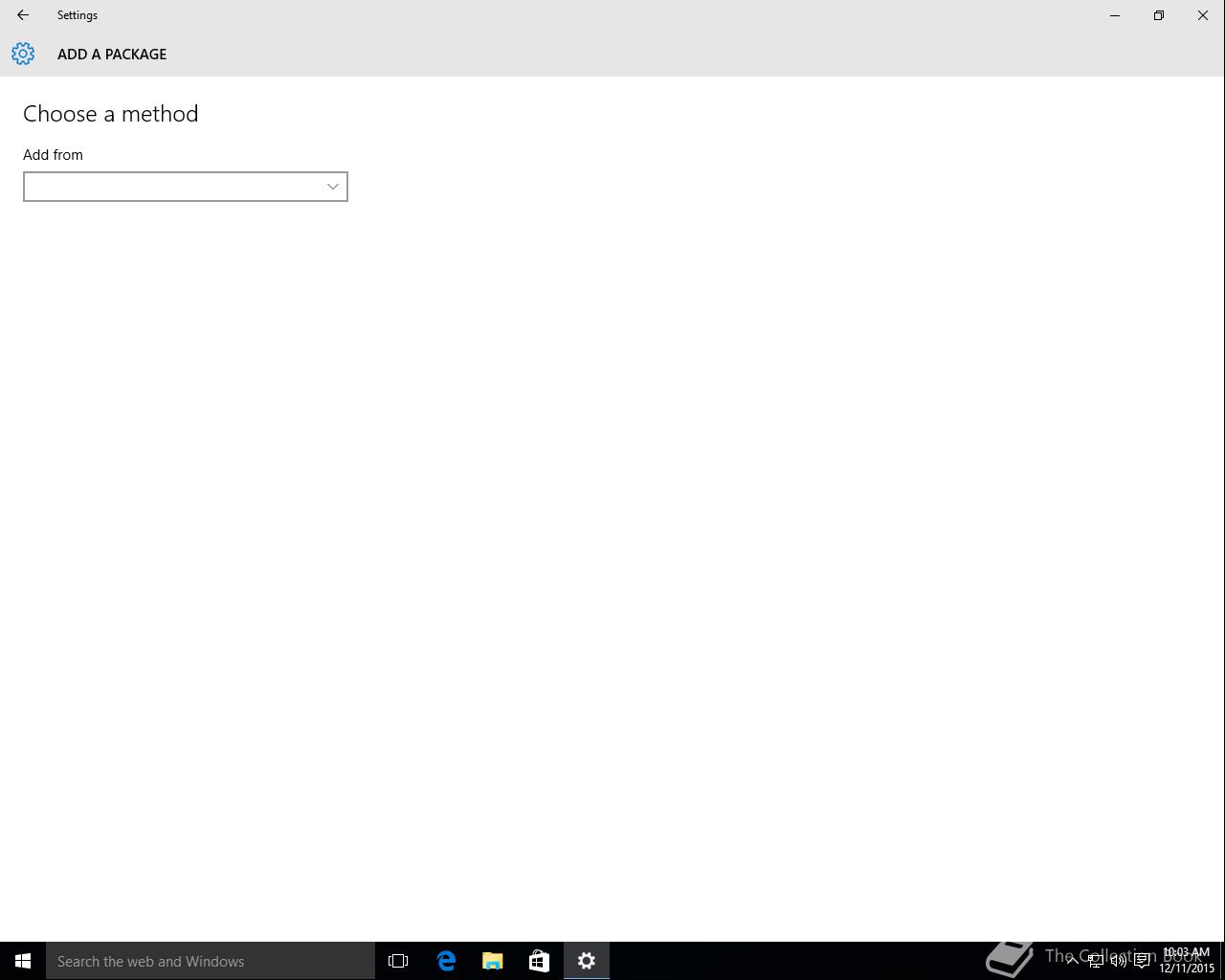Close the Settings window
The image size is (1225, 980).
click(1203, 15)
